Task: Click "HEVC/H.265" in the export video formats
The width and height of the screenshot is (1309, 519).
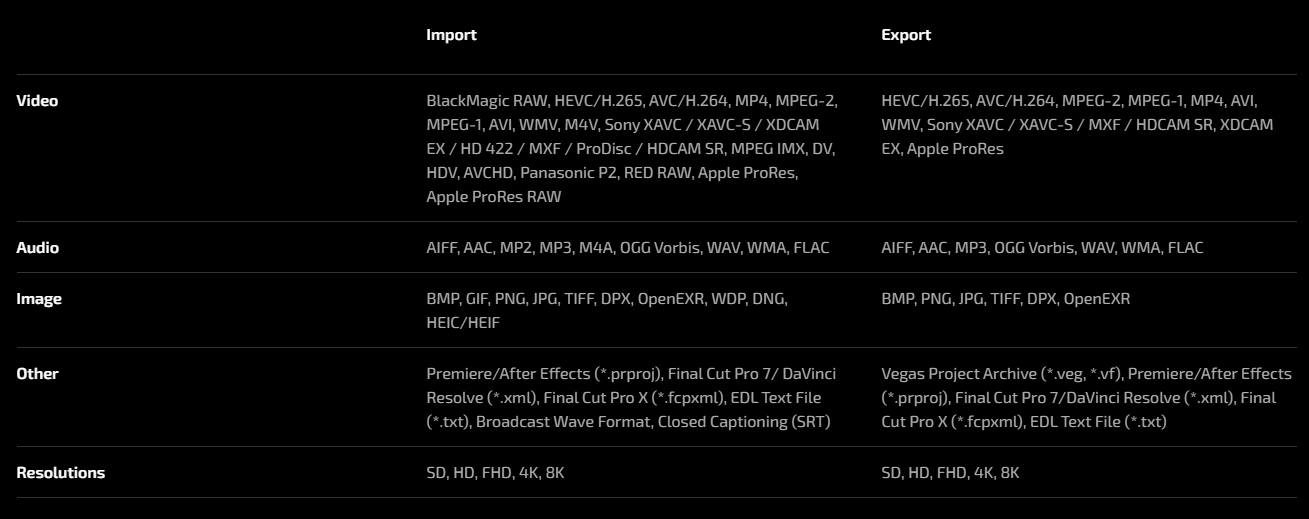Action: coord(925,101)
